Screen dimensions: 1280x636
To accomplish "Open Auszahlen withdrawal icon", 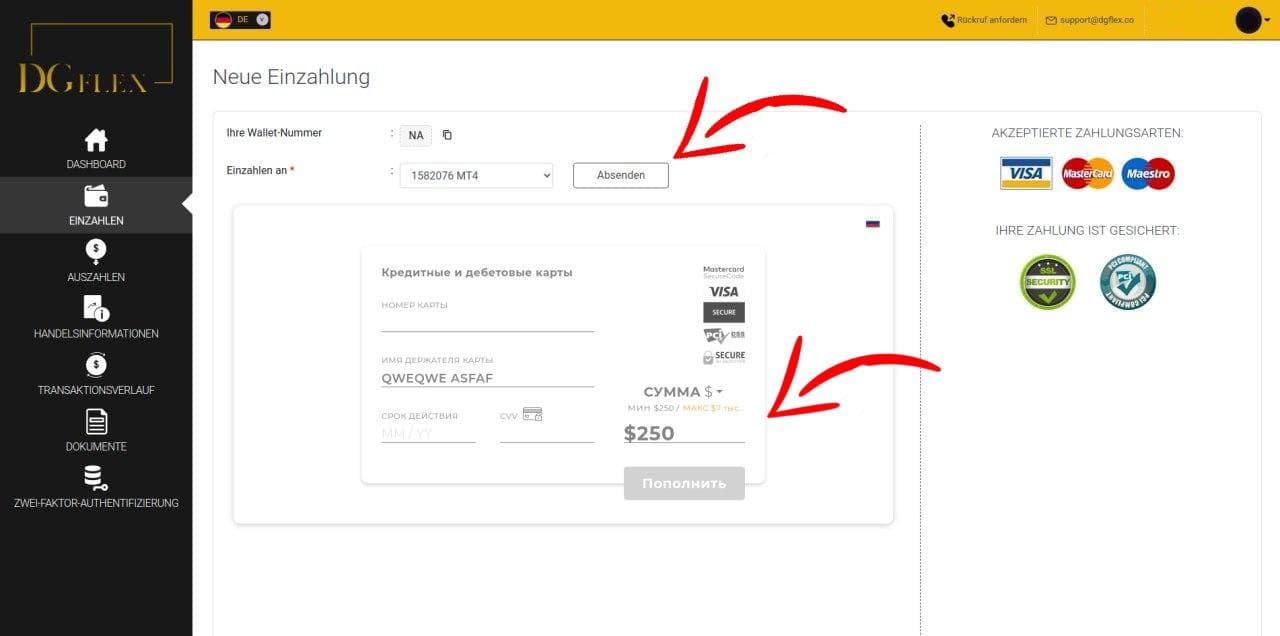I will pos(96,252).
